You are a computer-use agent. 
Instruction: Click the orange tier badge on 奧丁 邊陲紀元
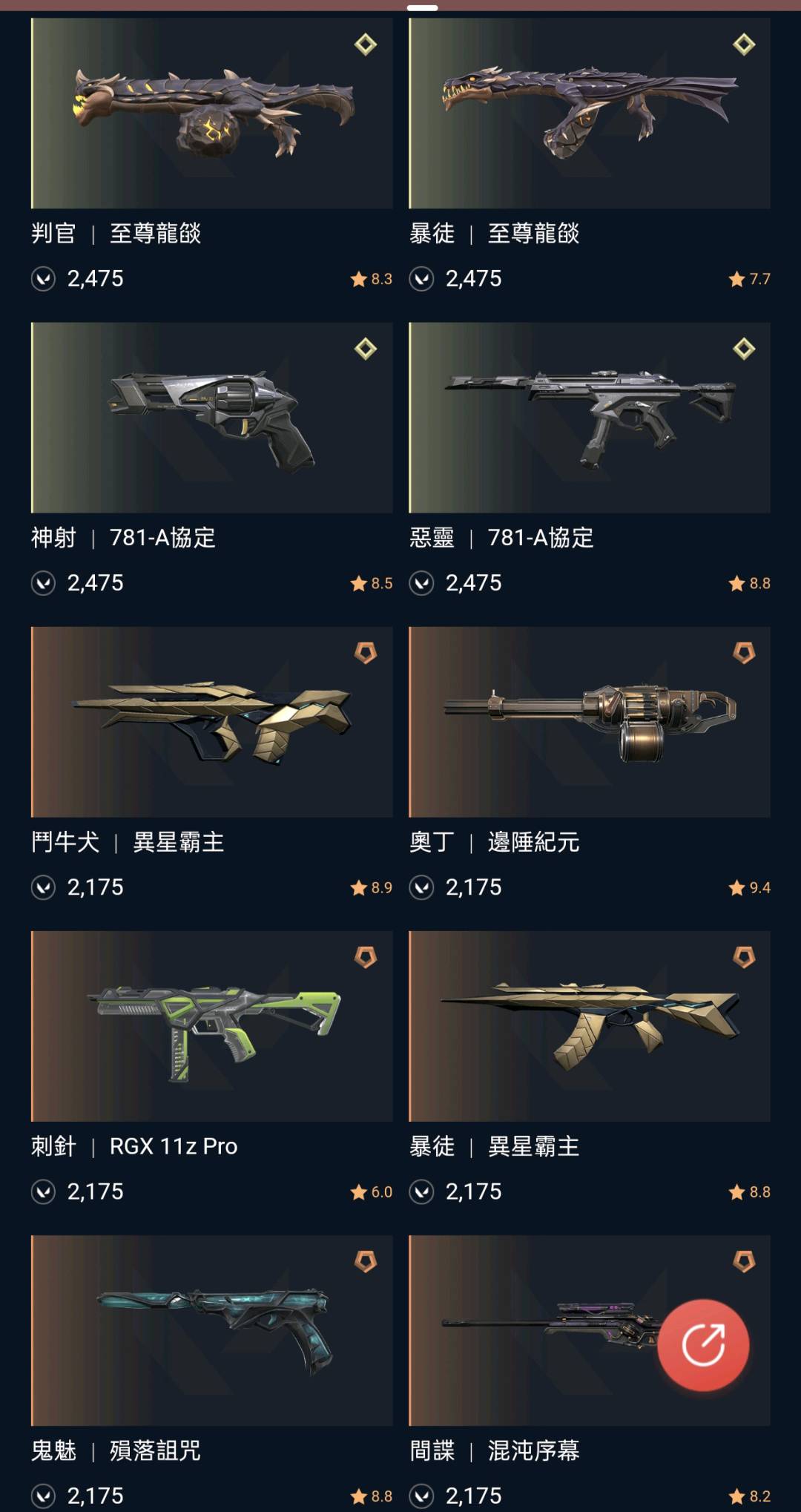[x=744, y=653]
